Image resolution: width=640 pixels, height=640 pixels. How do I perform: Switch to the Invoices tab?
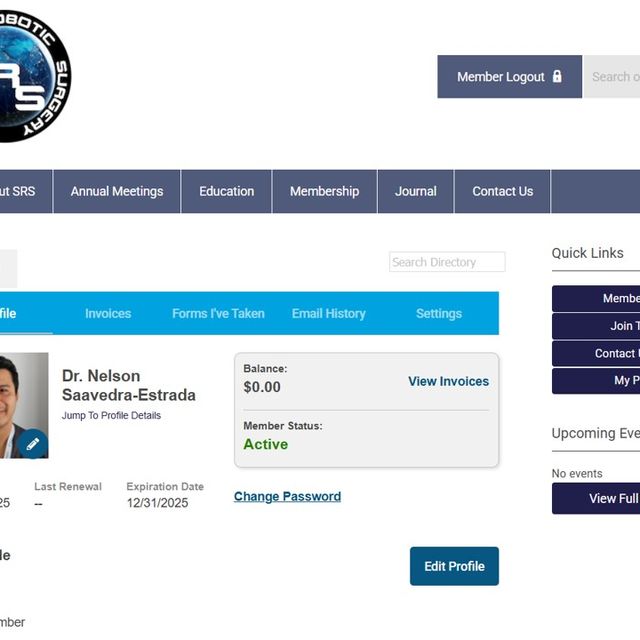click(x=108, y=314)
